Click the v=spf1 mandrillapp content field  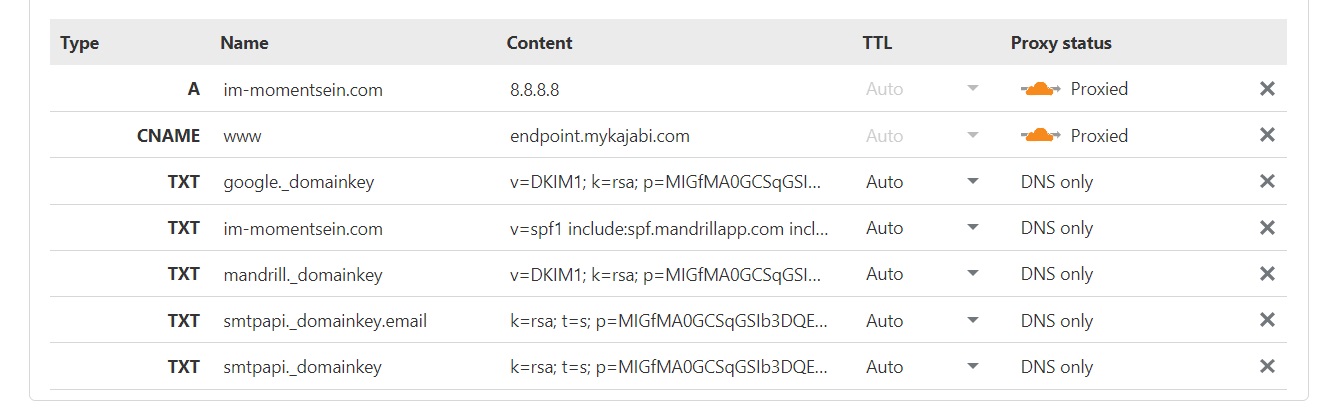[x=668, y=228]
